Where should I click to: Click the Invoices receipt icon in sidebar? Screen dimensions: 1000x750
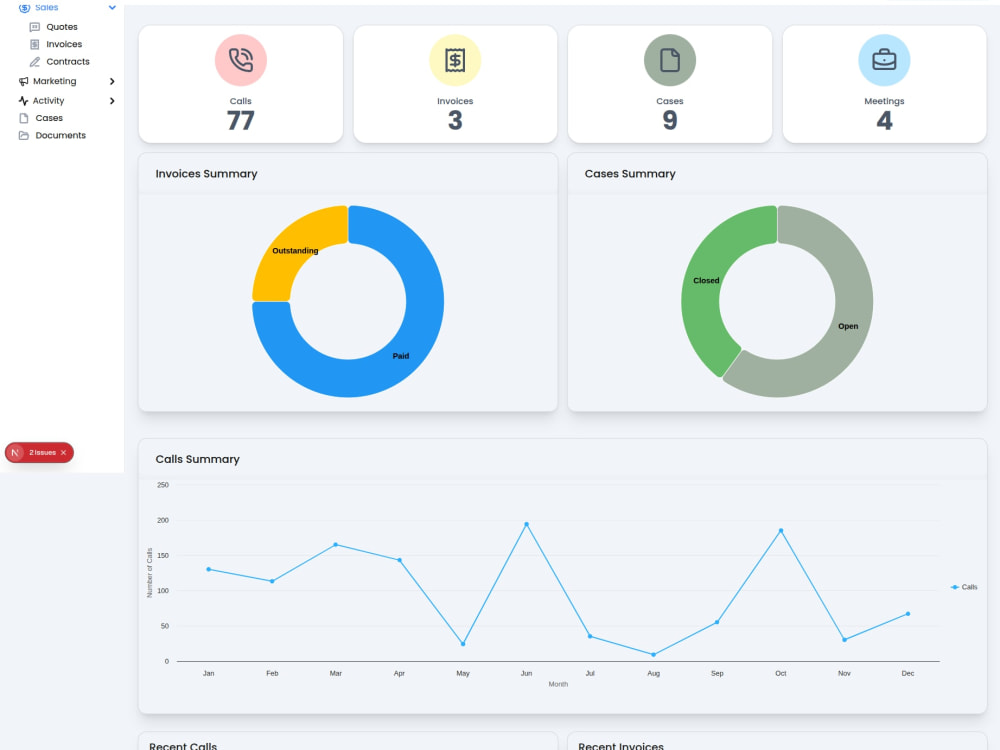34,44
